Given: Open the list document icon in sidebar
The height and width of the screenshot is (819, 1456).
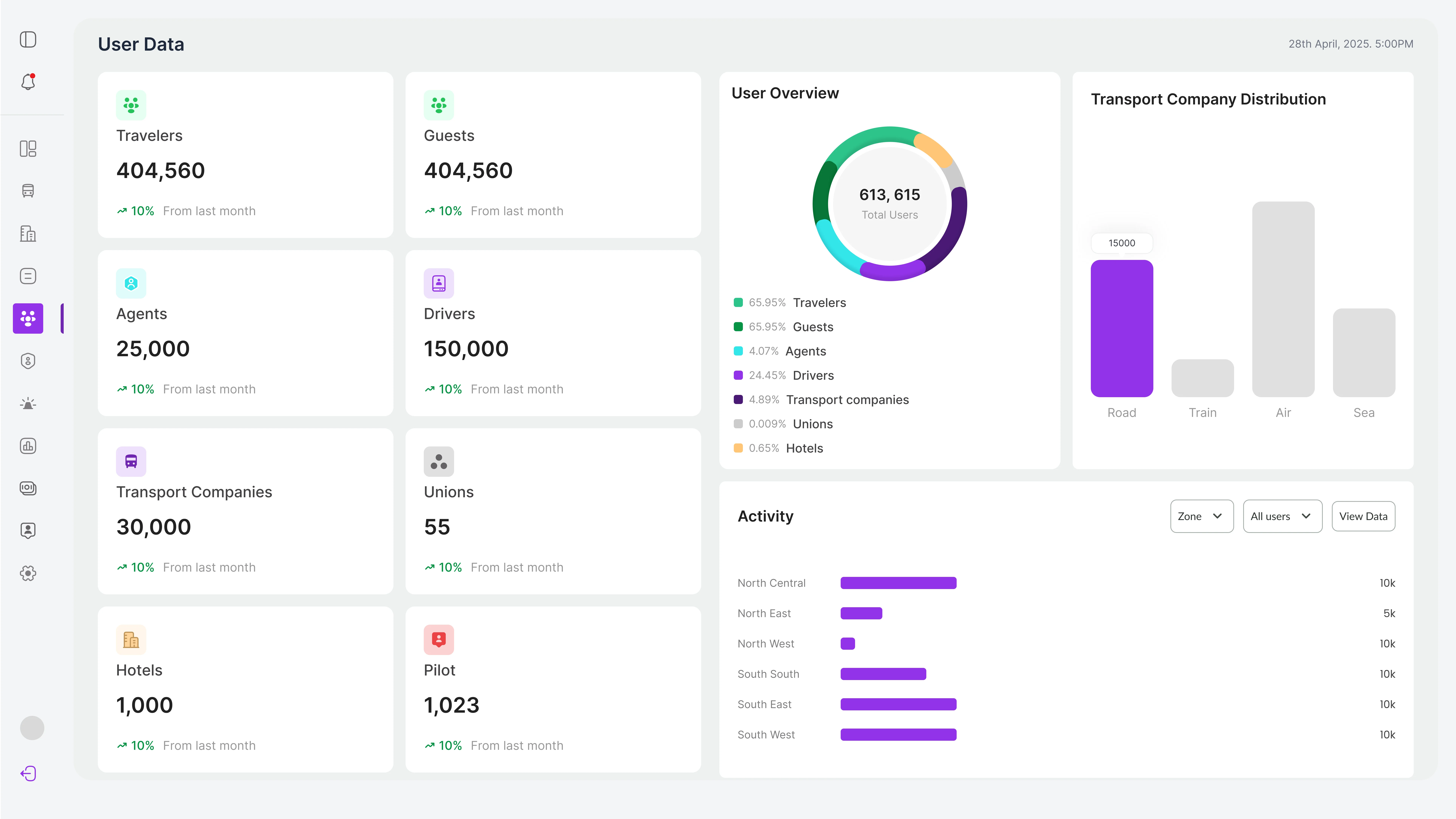Looking at the screenshot, I should coord(28,276).
